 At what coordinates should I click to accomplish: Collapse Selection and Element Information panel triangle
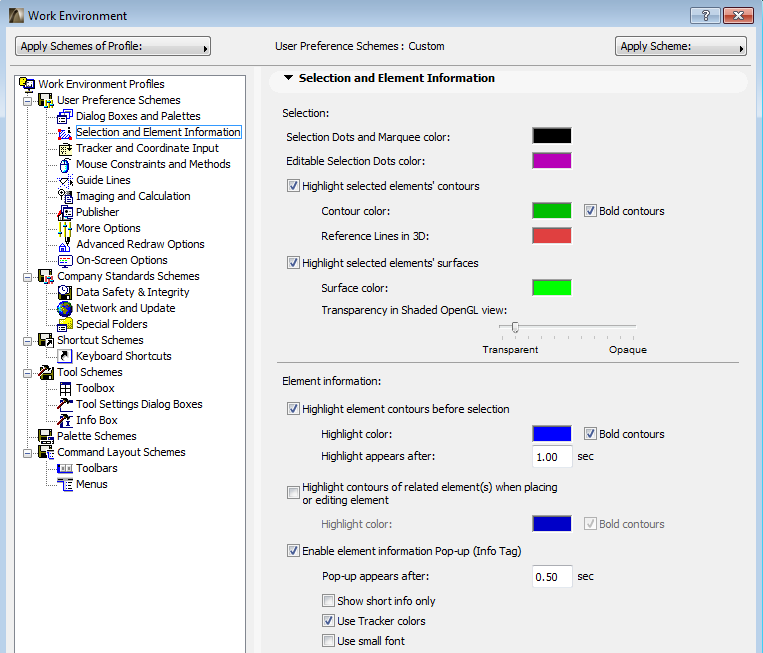[288, 78]
